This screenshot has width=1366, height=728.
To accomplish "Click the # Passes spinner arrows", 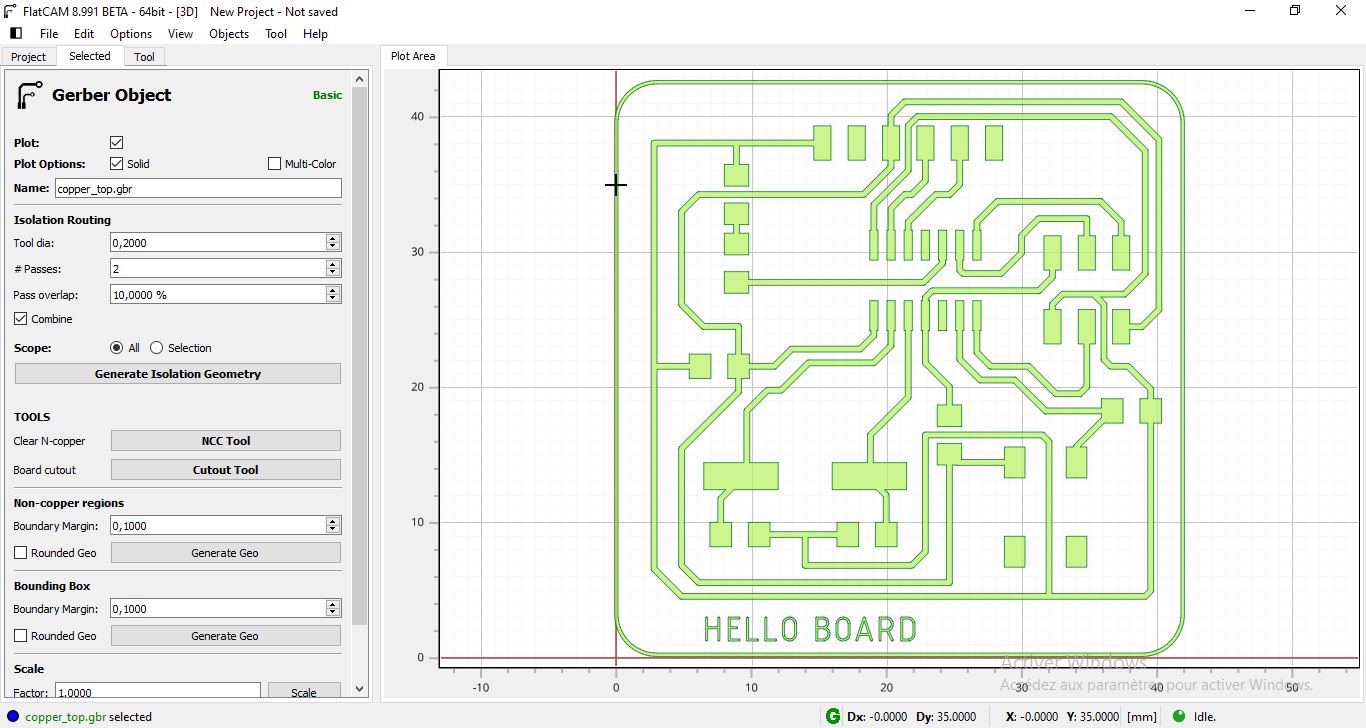I will point(333,269).
